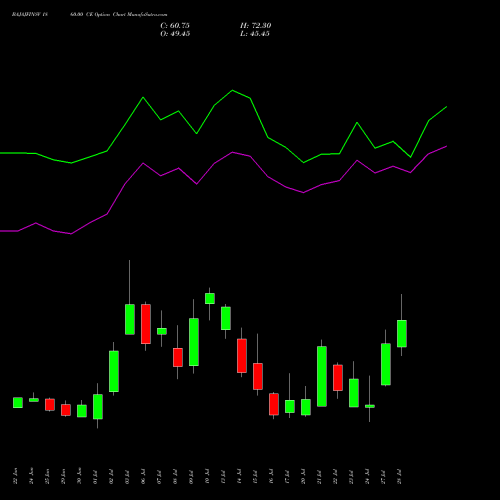Select the tall green candle for 21 Jul

click(x=322, y=376)
